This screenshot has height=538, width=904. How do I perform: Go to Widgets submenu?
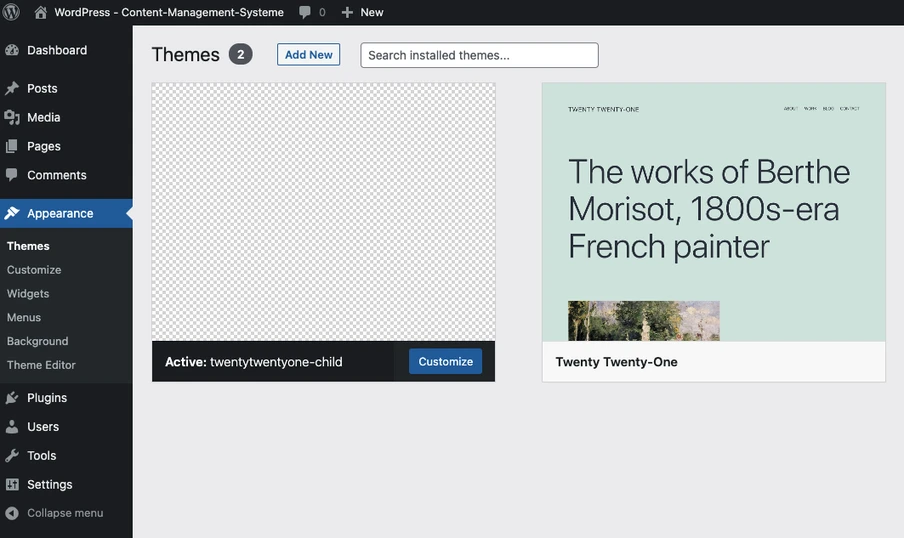point(28,294)
